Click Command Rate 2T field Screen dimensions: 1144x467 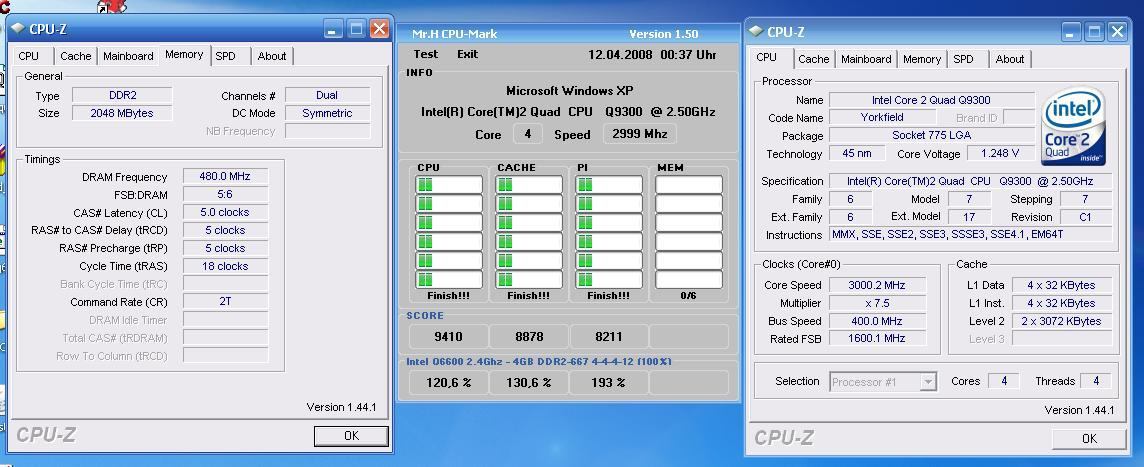pos(225,301)
